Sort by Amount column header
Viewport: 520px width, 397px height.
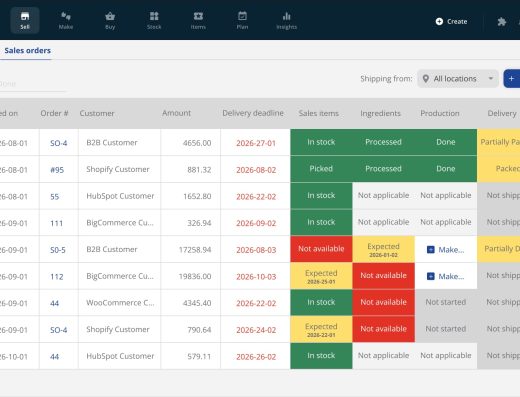pos(176,113)
